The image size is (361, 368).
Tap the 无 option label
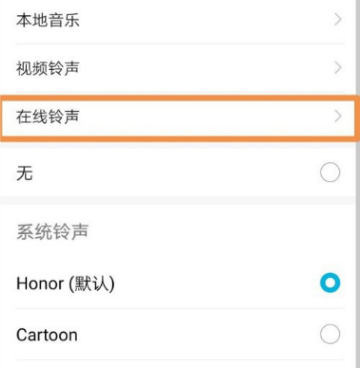[24, 173]
